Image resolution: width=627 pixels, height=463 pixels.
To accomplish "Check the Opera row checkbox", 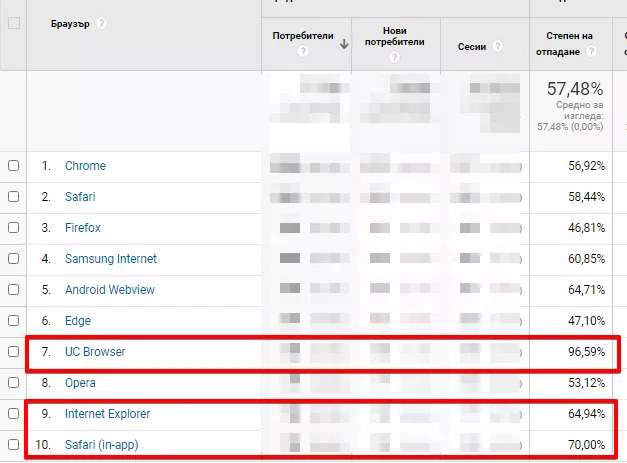I will point(14,382).
